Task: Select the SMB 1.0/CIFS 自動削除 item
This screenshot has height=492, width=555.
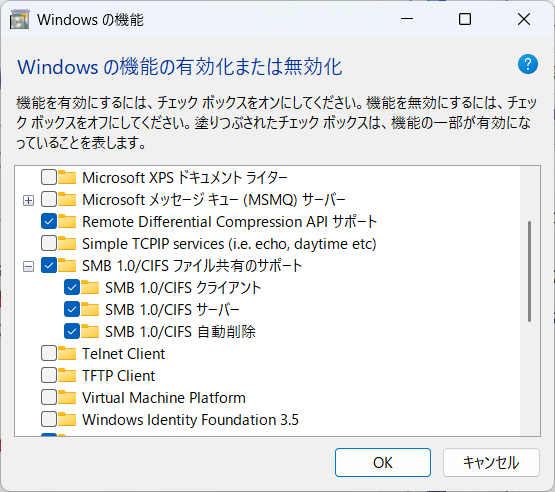Action: pos(180,332)
